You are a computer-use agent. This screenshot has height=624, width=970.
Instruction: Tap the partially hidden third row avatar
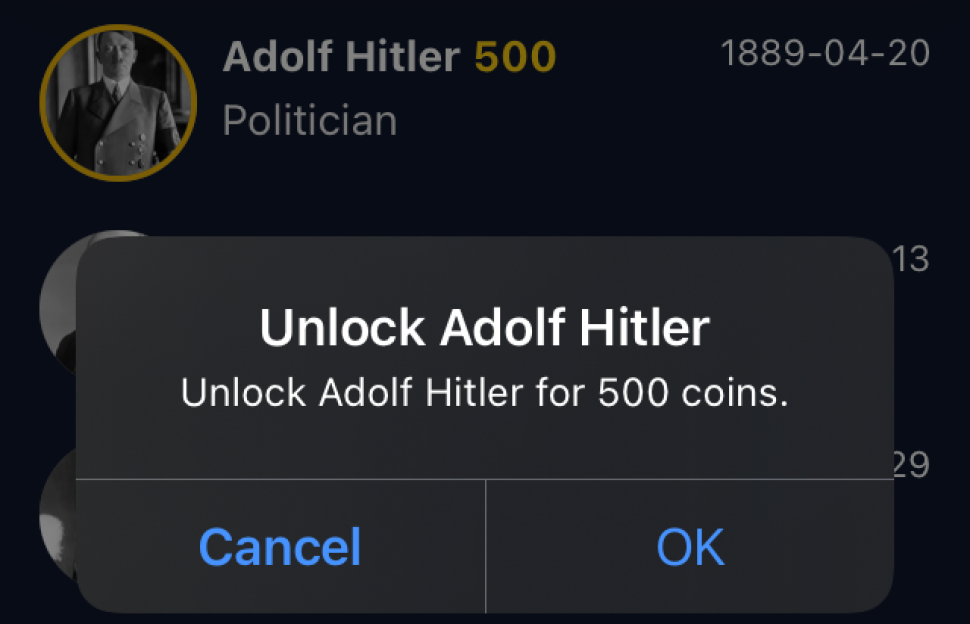pyautogui.click(x=57, y=513)
